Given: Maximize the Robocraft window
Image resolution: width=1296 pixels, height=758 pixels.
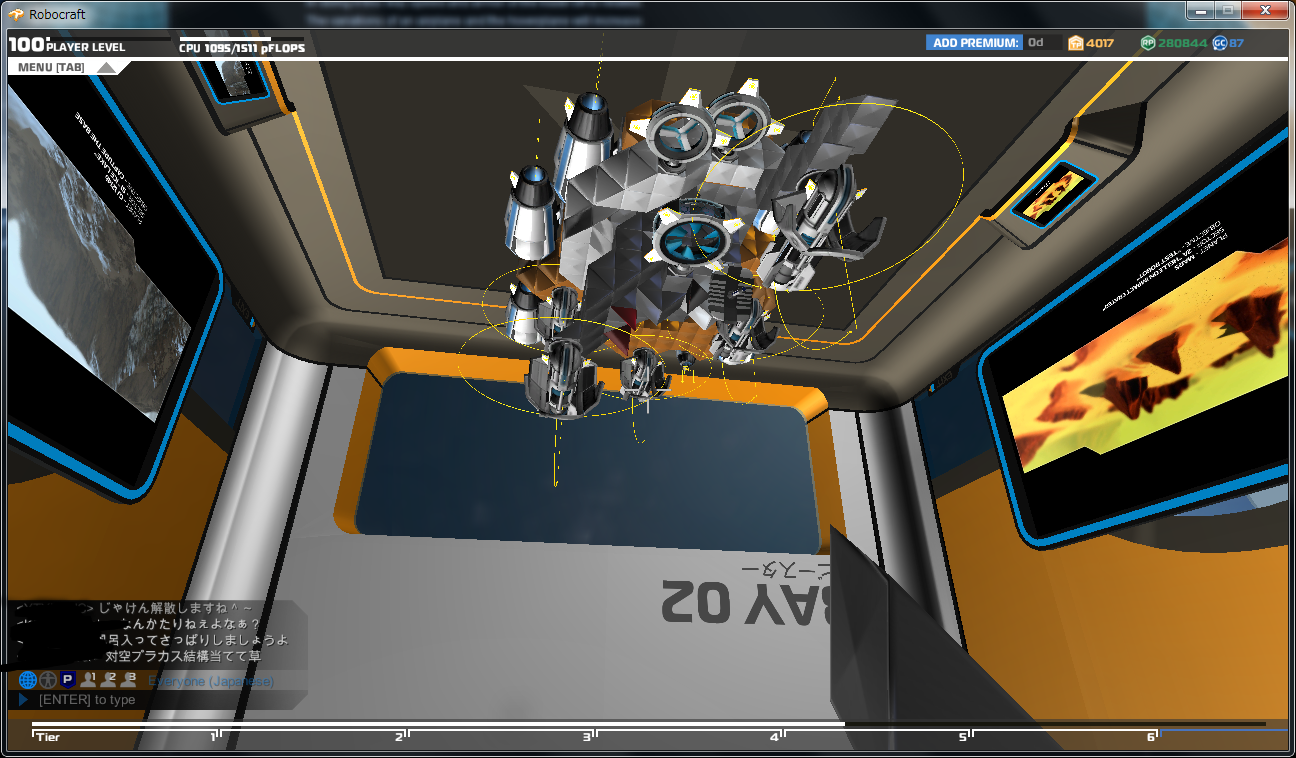Looking at the screenshot, I should [x=1227, y=10].
